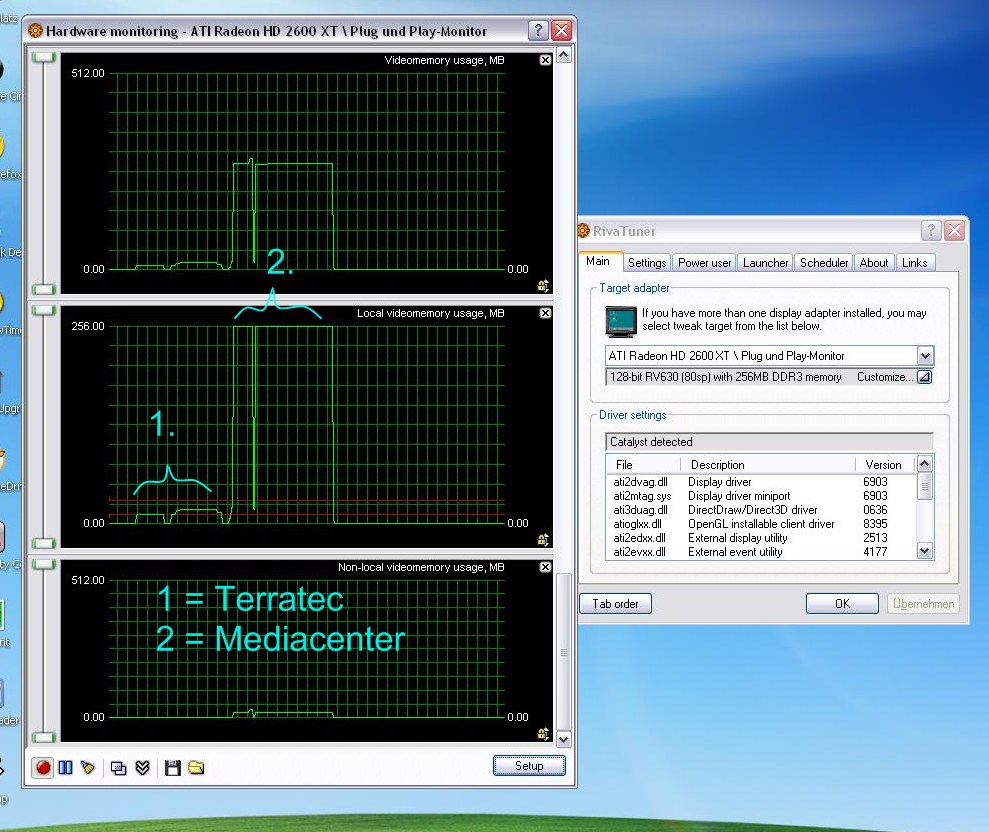Viewport: 989px width, 832px height.
Task: Click the monitor adapter icon in Target adapter
Action: tap(621, 321)
